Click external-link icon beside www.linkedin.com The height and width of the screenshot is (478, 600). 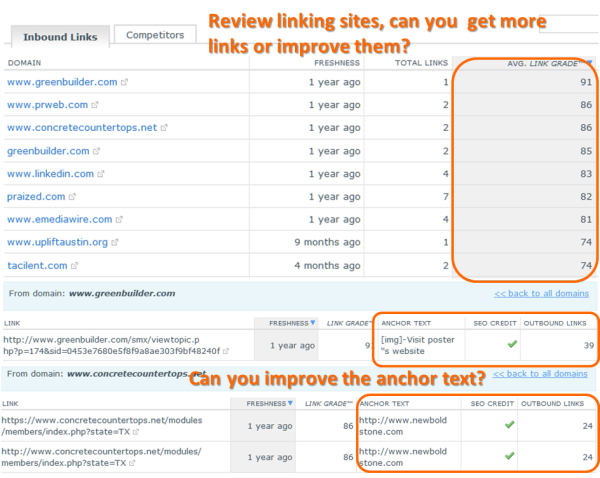(x=101, y=174)
